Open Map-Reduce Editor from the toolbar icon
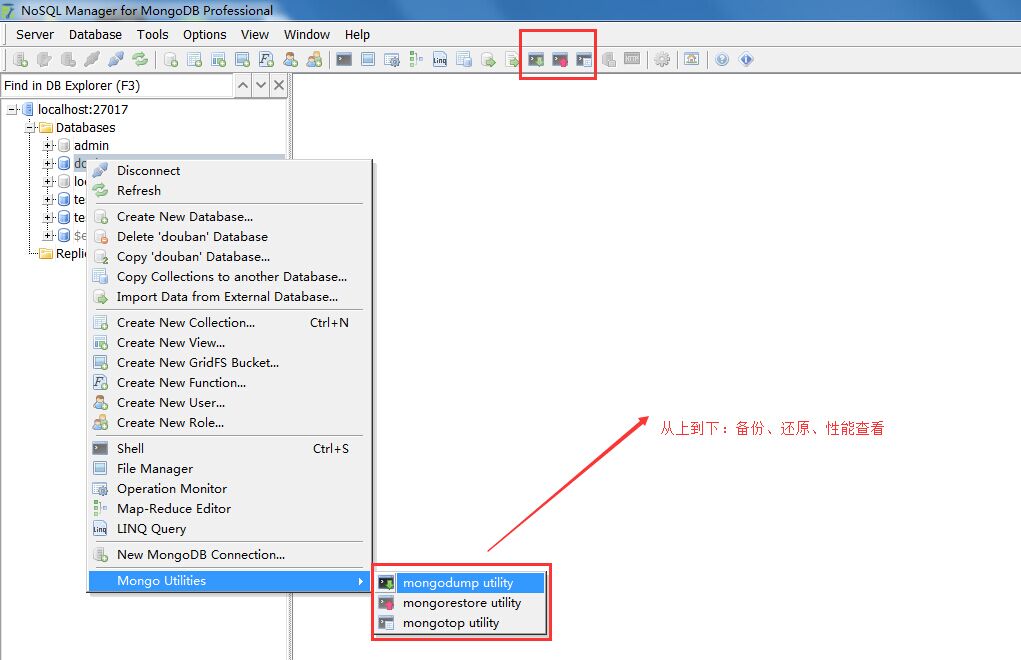Viewport: 1021px width, 660px height. click(415, 60)
